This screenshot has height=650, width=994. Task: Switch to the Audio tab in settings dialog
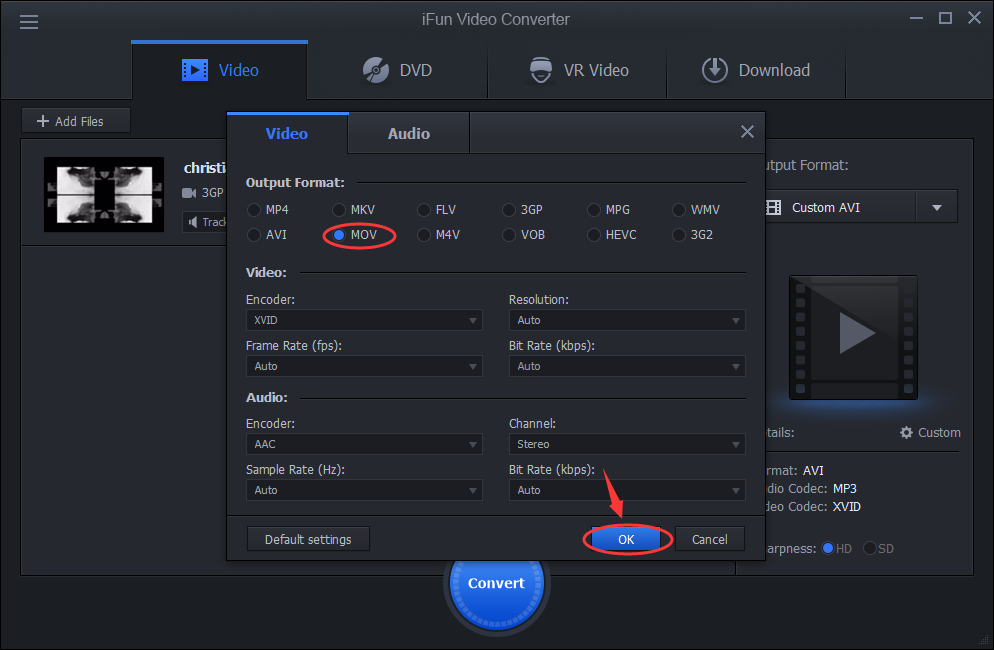[409, 133]
